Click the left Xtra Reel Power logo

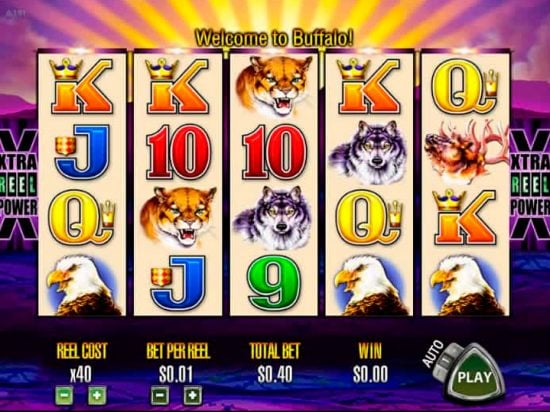[x=19, y=184]
